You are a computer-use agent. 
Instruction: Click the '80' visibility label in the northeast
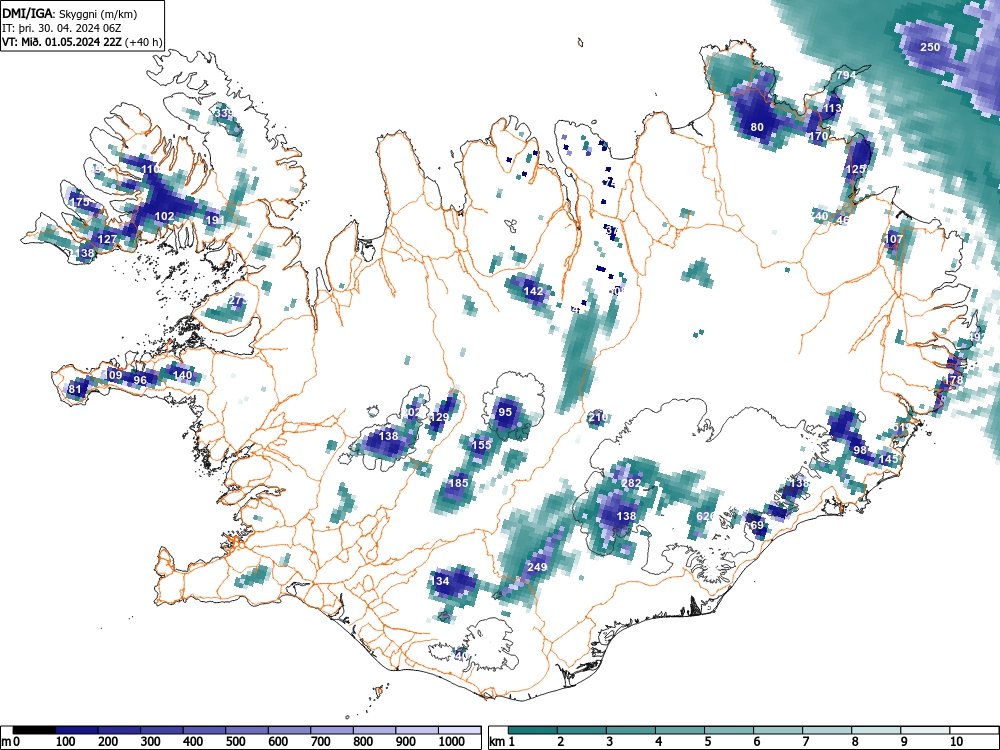click(757, 127)
